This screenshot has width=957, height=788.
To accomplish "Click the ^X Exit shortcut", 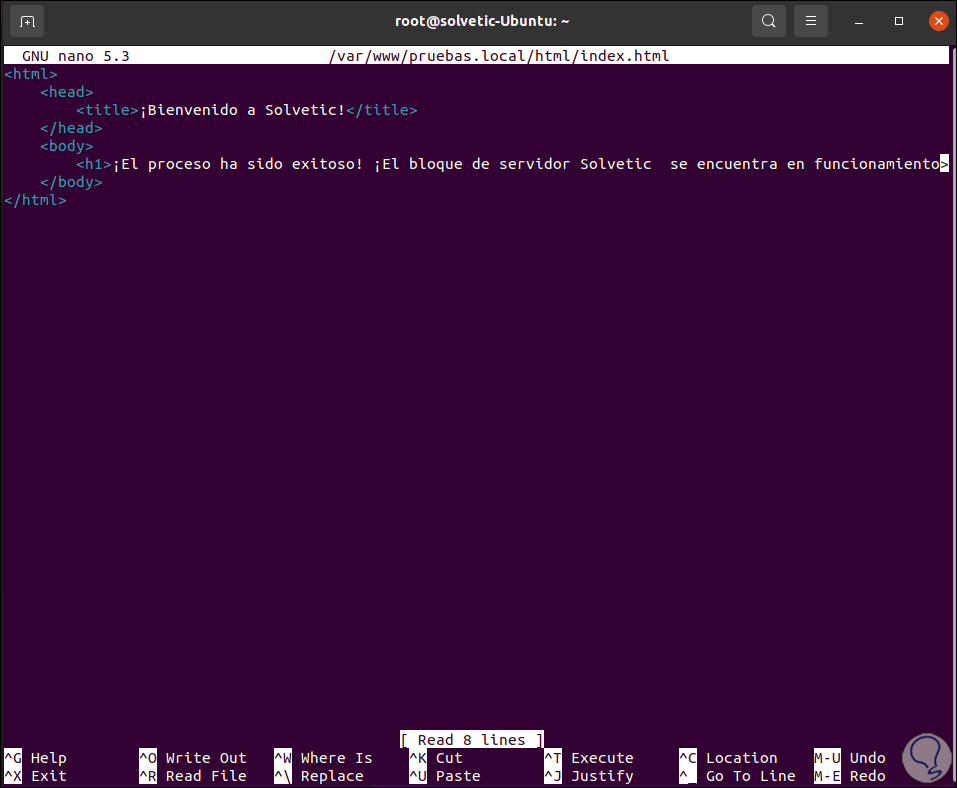I will tap(35, 776).
